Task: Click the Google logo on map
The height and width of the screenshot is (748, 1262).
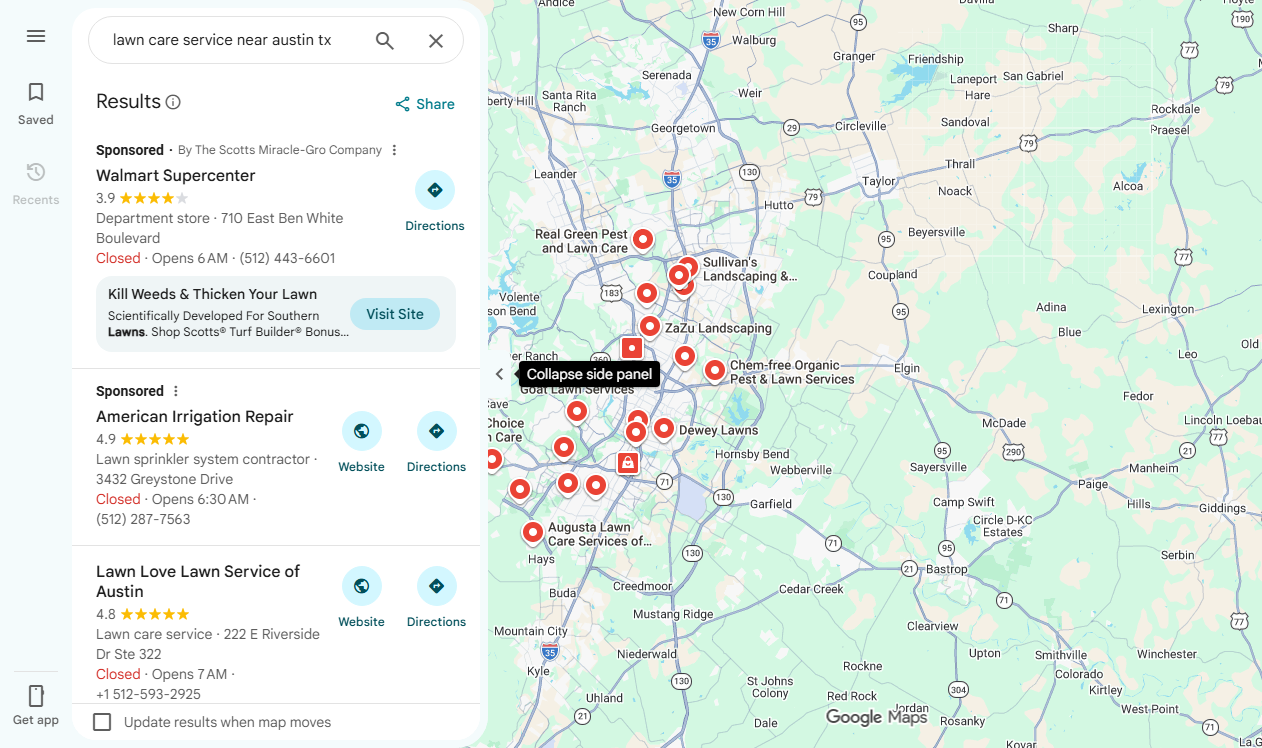Action: point(877,717)
